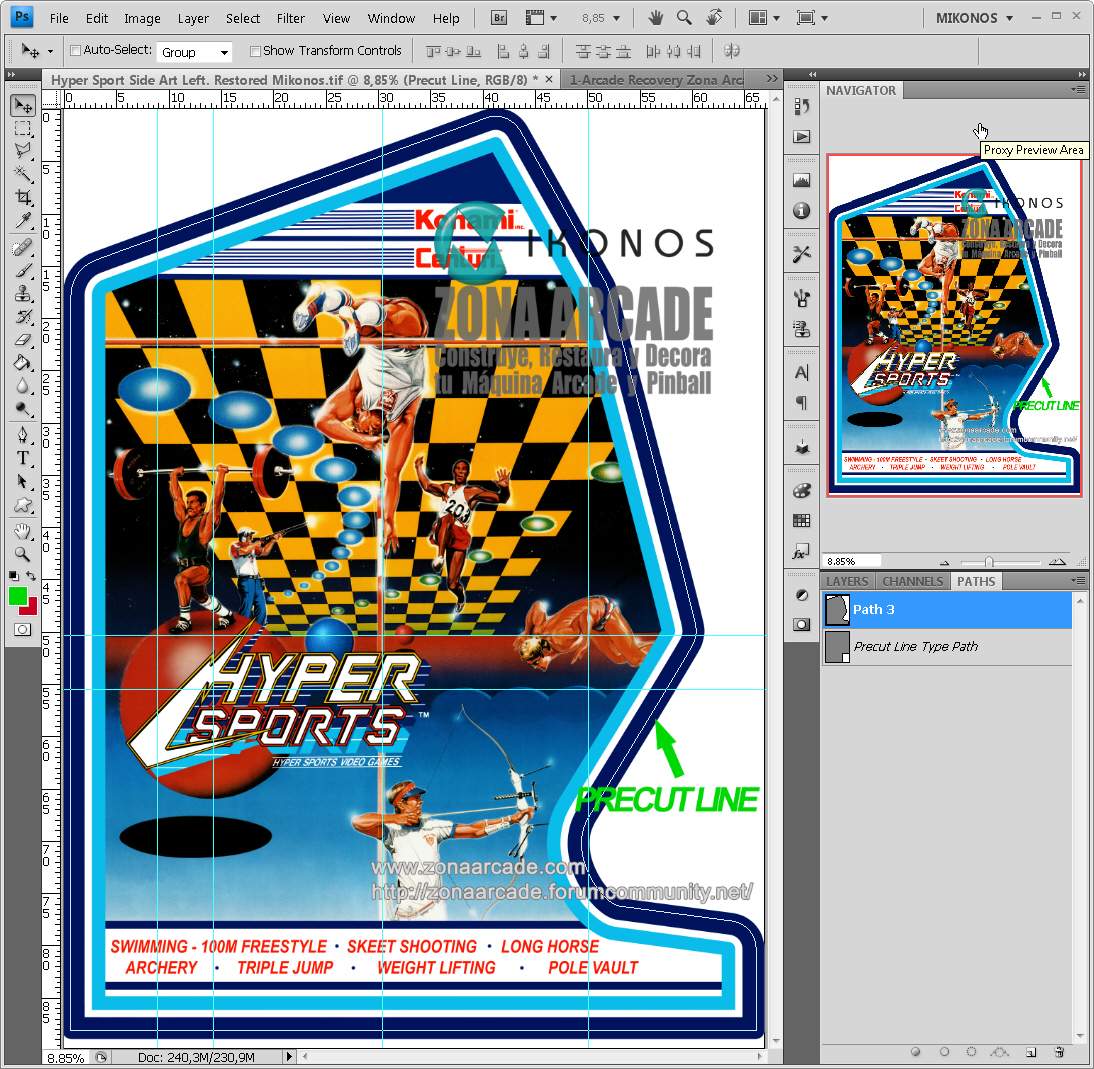
Task: Load path as selection in Paths panel
Action: click(972, 1052)
